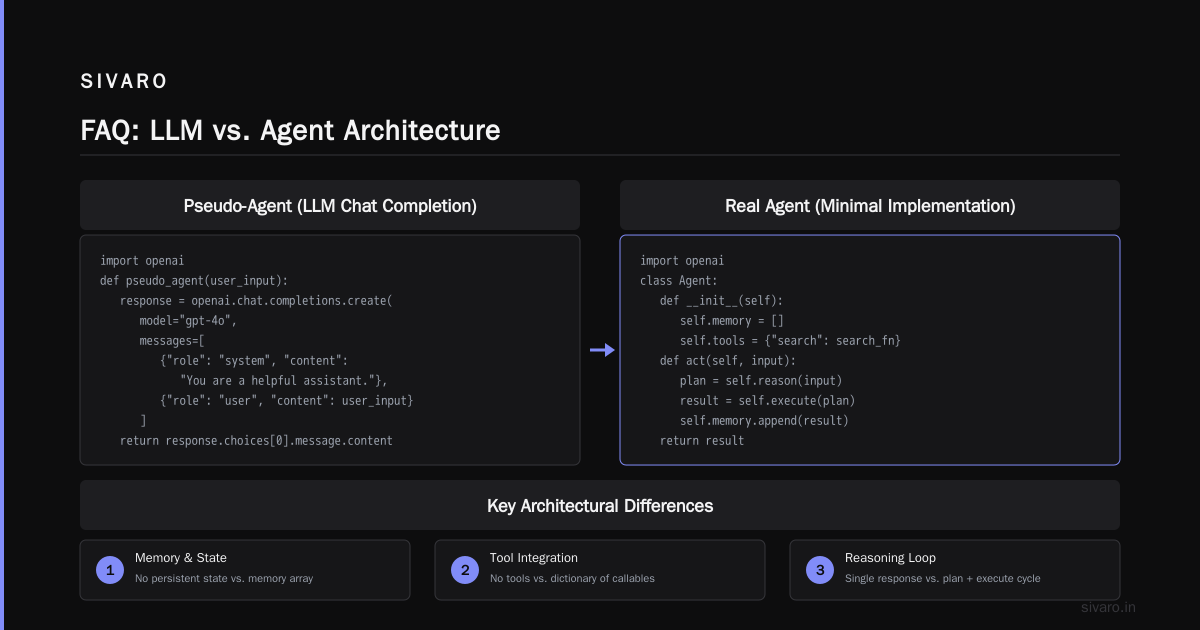Viewport: 1200px width, 630px height.
Task: Click the numbered circle 1 icon
Action: tap(110, 570)
